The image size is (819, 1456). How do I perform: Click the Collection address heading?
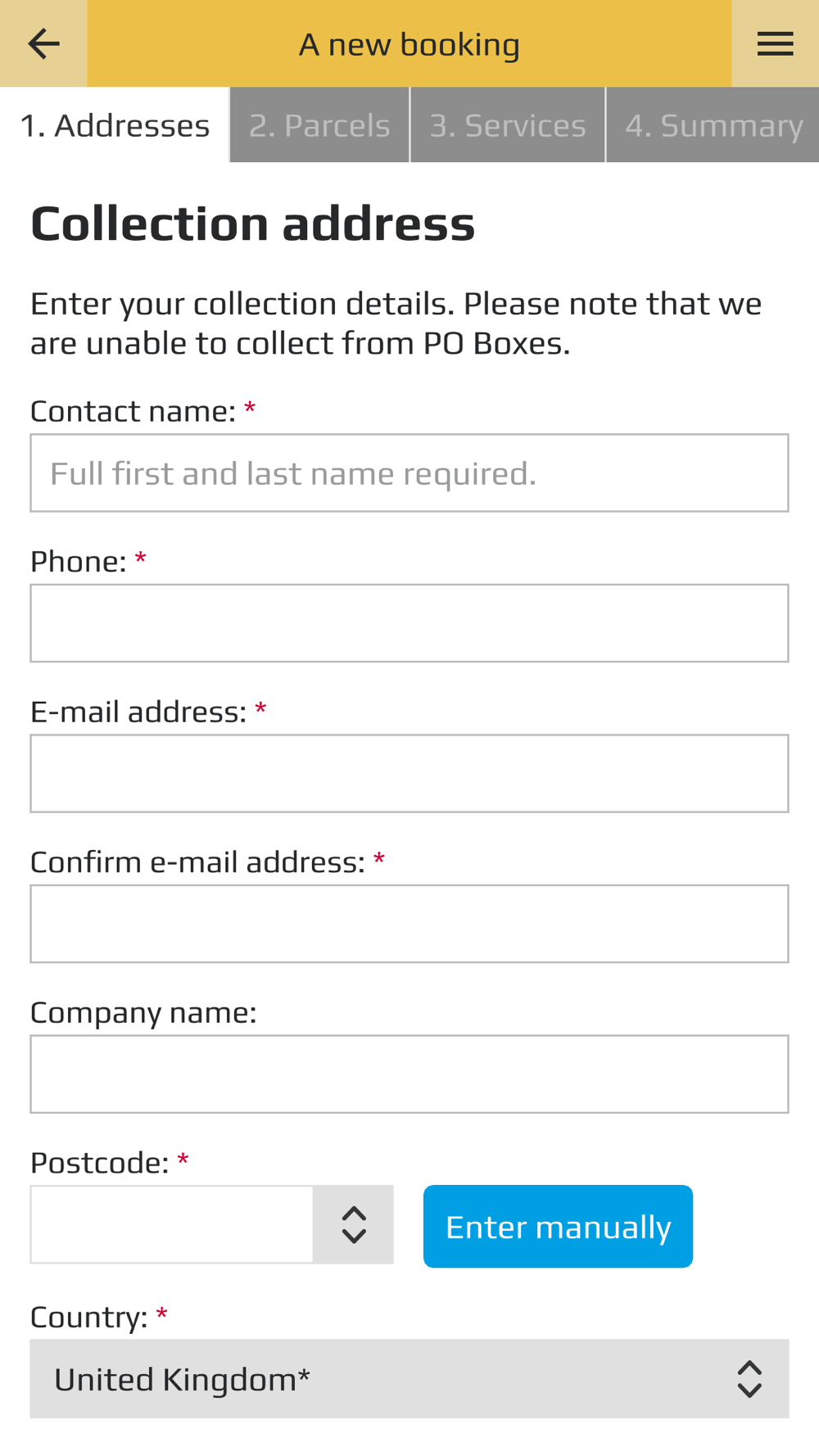point(252,223)
